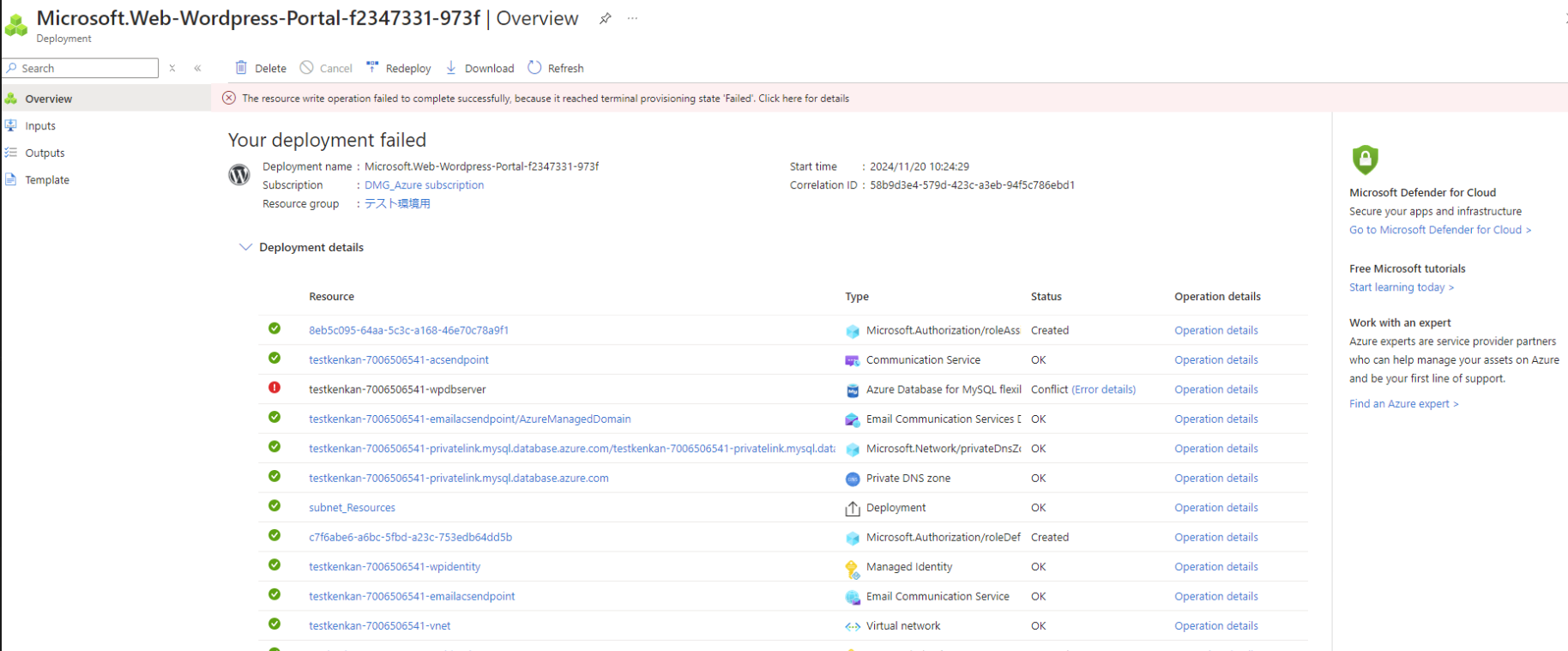Open the testkenkan-7006506541-acsendpoint resource
This screenshot has width=1568, height=651.
tap(399, 359)
